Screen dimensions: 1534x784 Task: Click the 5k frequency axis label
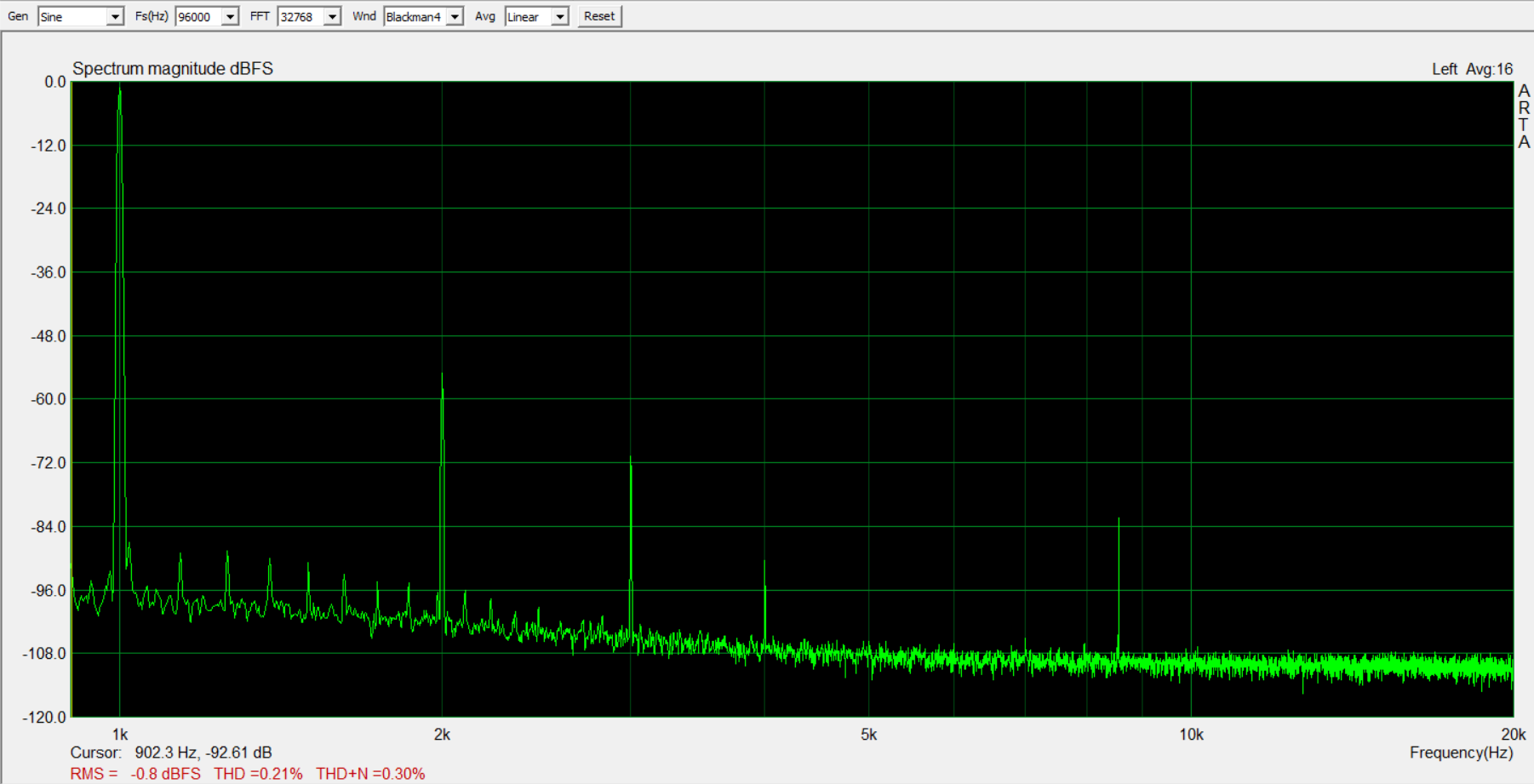tap(868, 735)
